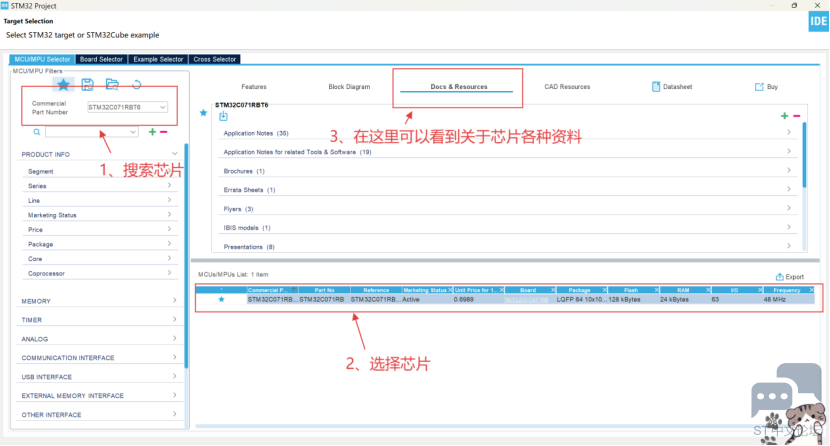Close the Flash column with its X
Viewport: 830px width, 446px height.
pos(656,290)
